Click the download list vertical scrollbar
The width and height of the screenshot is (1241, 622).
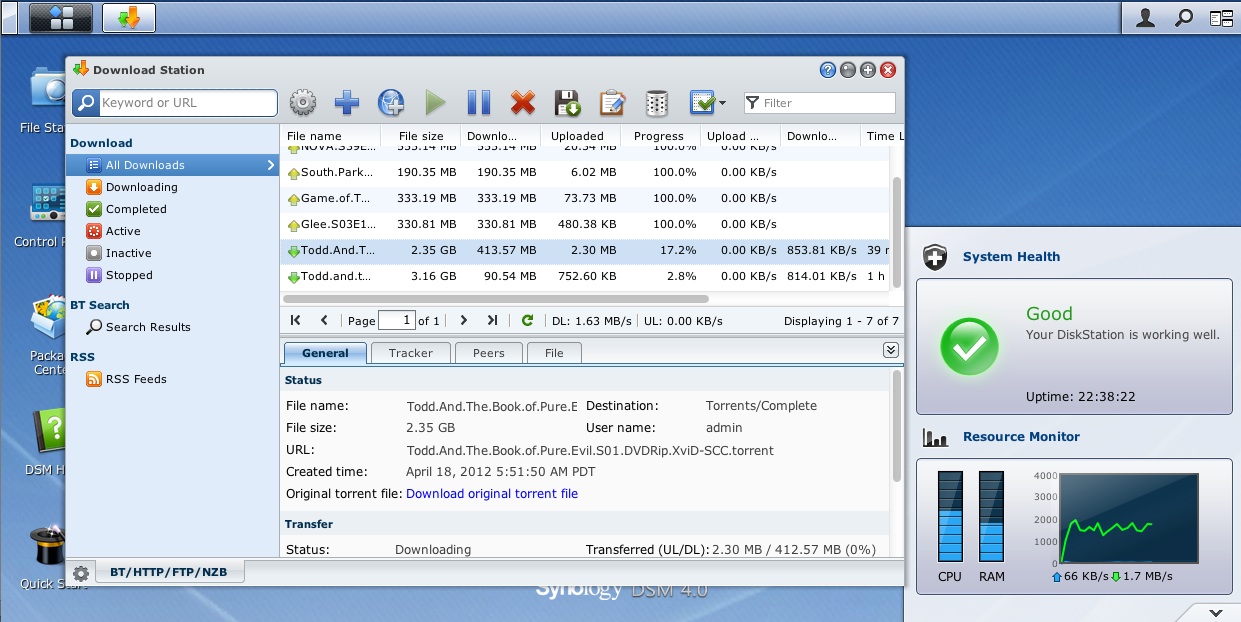point(896,233)
